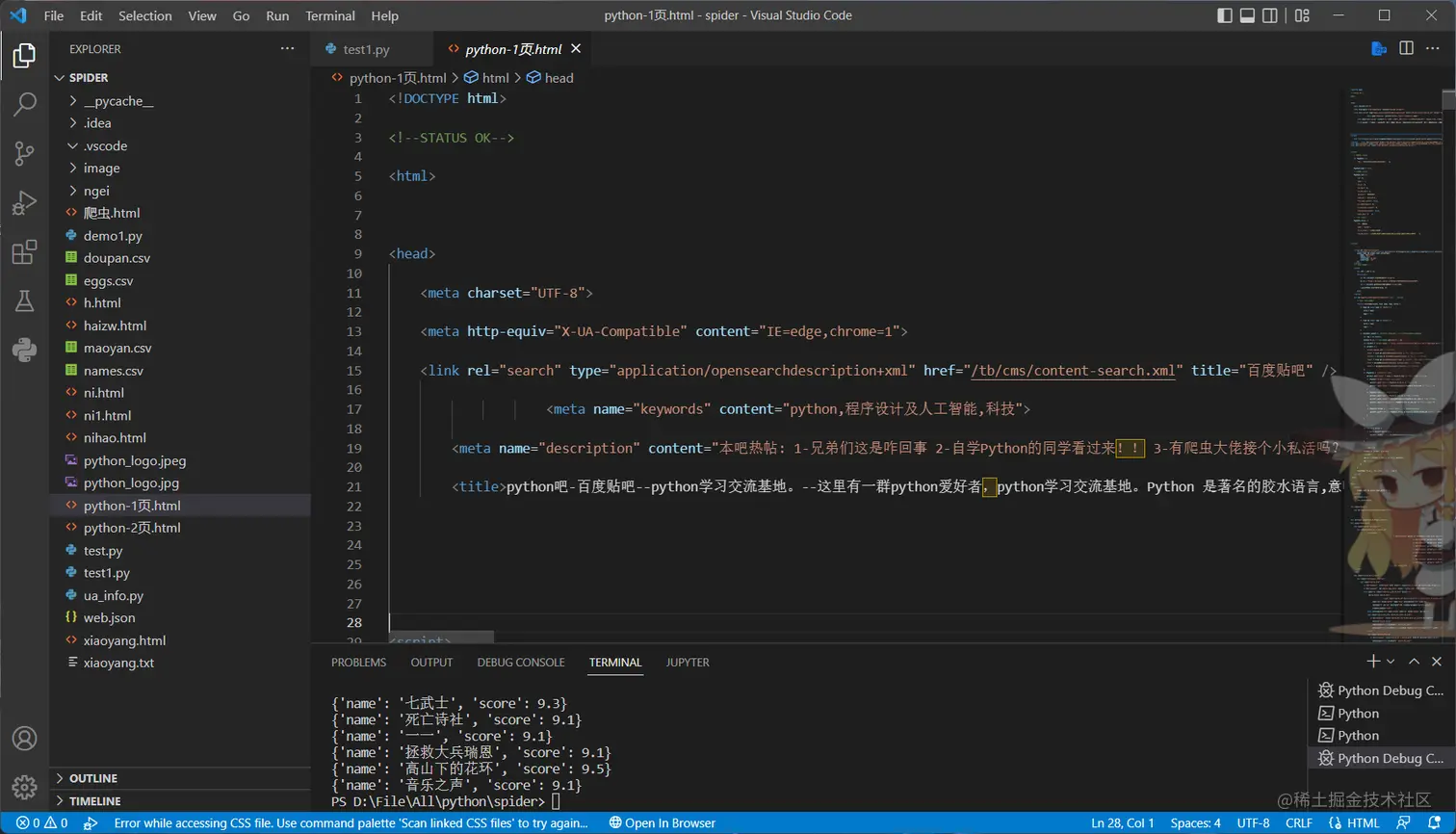Open the Python view in activity bar
This screenshot has height=834, width=1456.
[x=24, y=350]
